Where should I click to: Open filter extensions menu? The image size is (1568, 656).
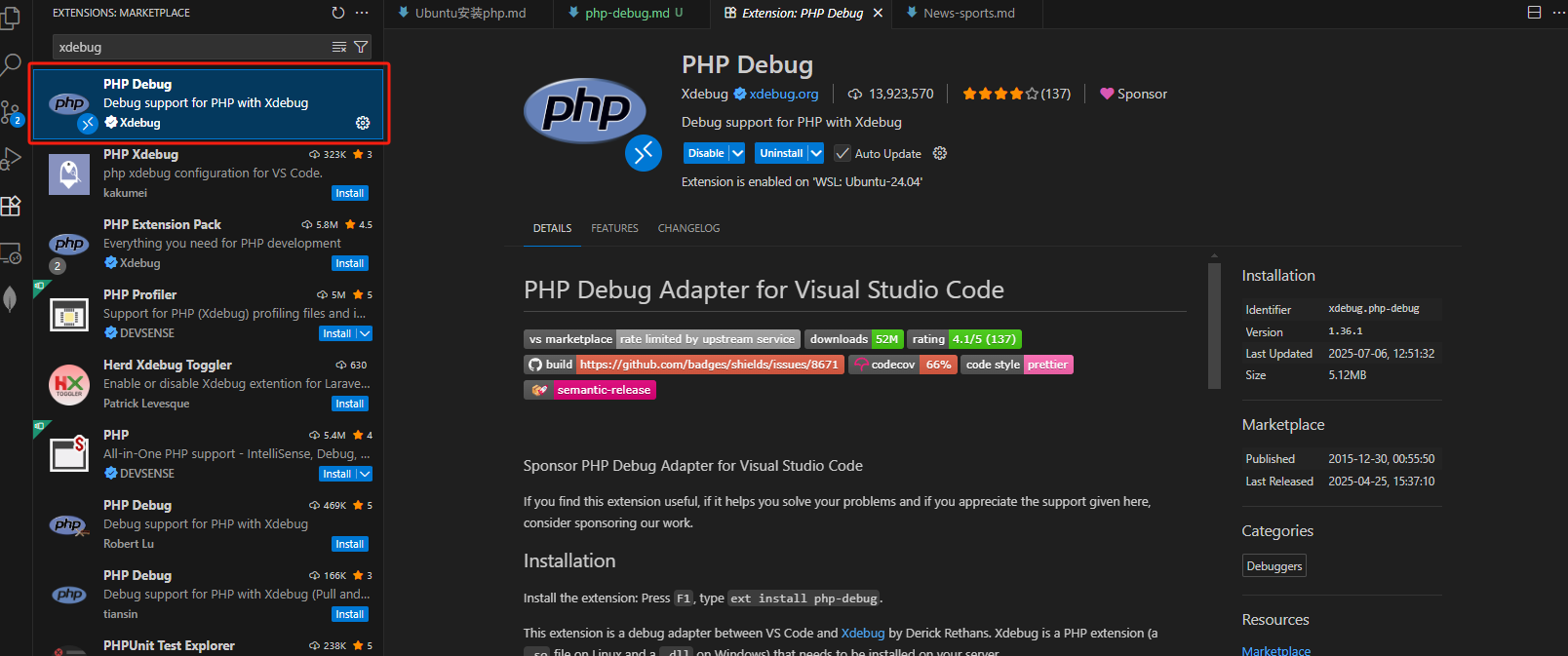tap(361, 47)
